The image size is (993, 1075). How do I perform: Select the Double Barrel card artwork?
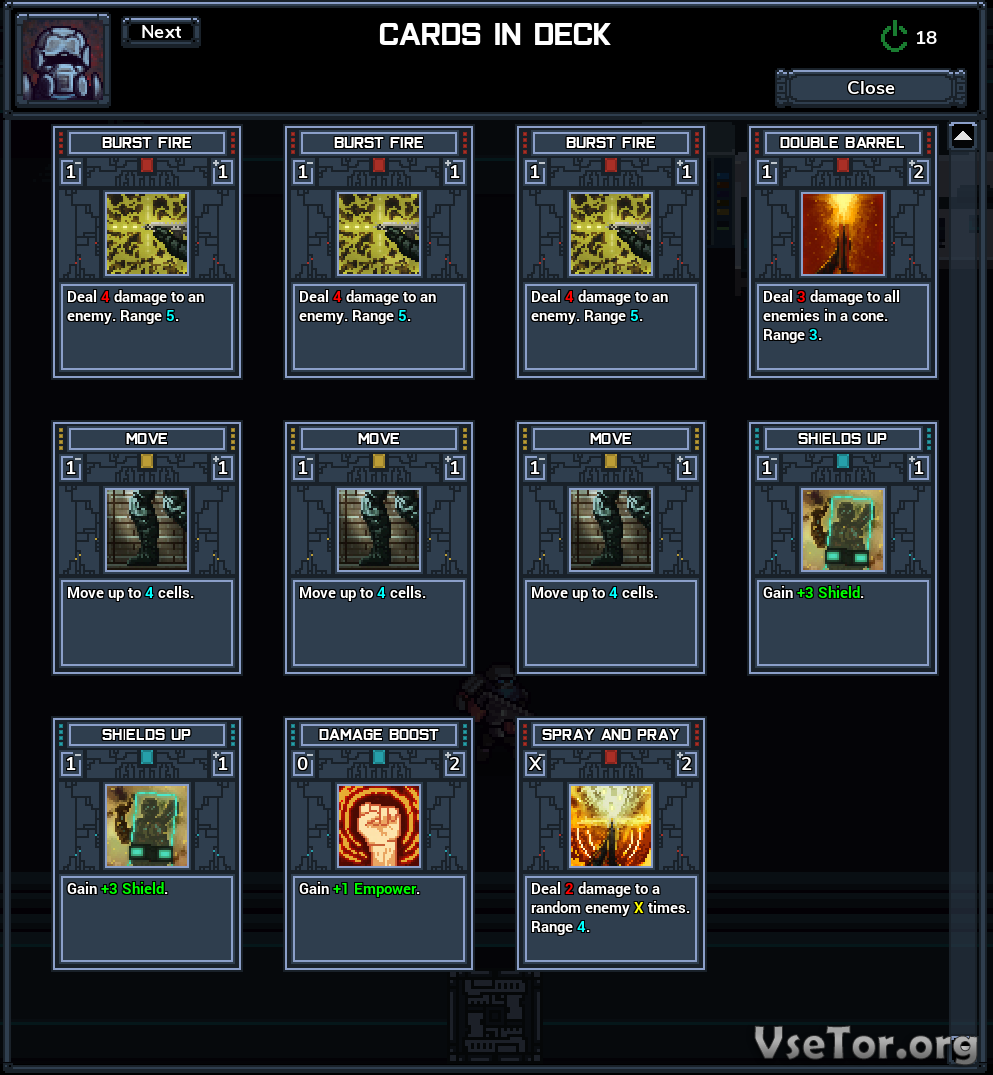pos(842,234)
